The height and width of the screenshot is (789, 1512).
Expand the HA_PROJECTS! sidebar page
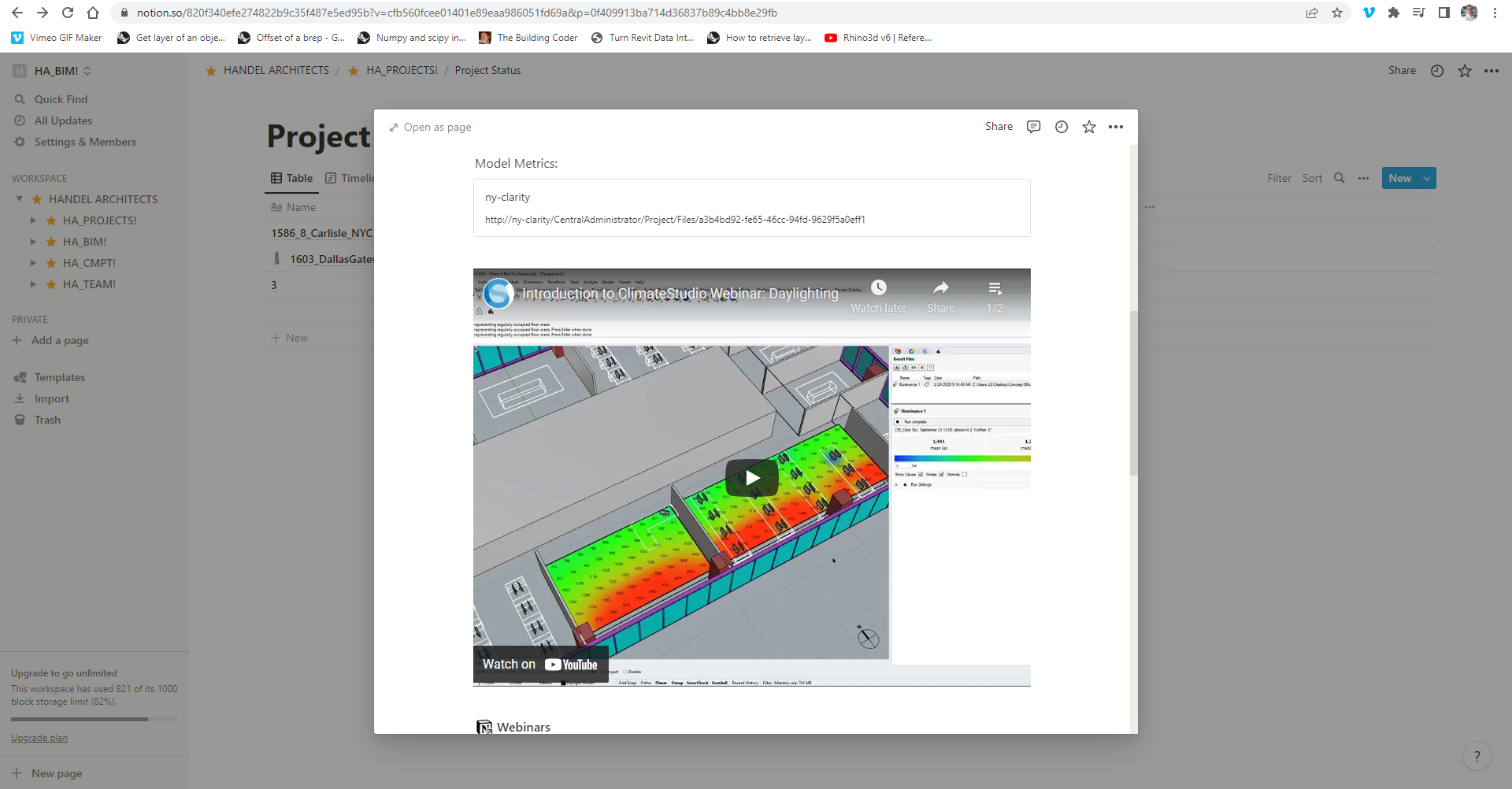click(x=33, y=220)
